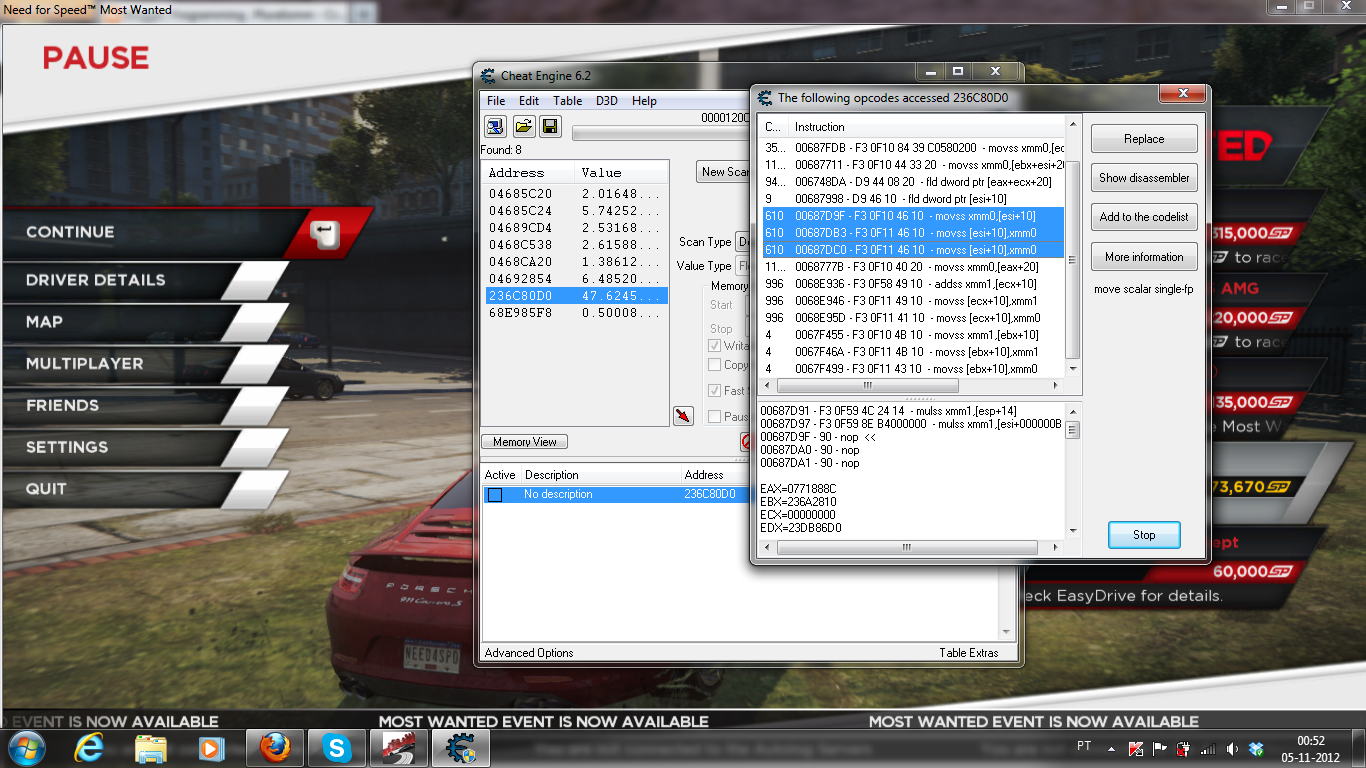The height and width of the screenshot is (768, 1366).
Task: Toggle the Writable checkbox
Action: point(714,345)
